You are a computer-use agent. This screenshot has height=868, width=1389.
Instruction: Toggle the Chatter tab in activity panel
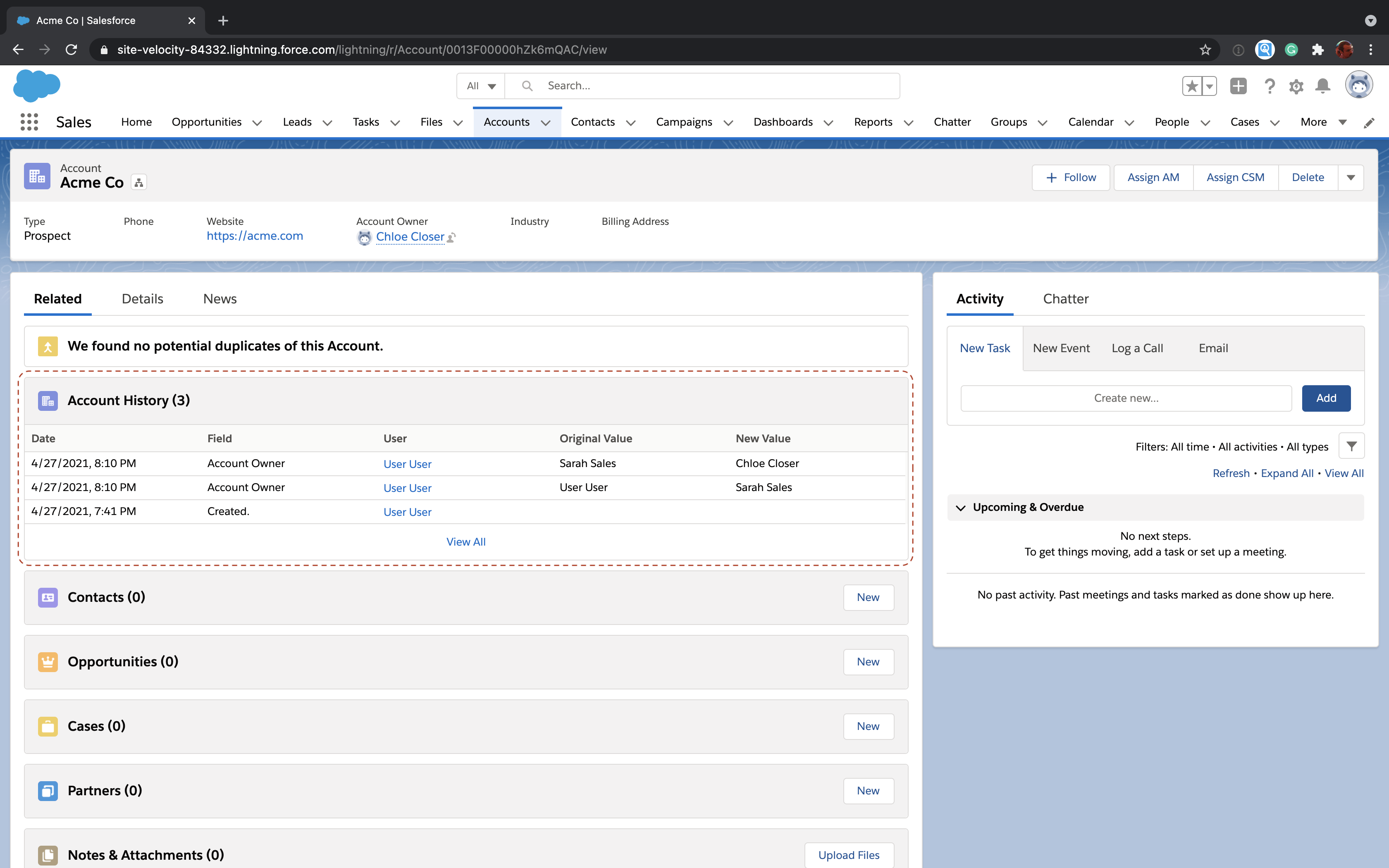click(x=1065, y=299)
